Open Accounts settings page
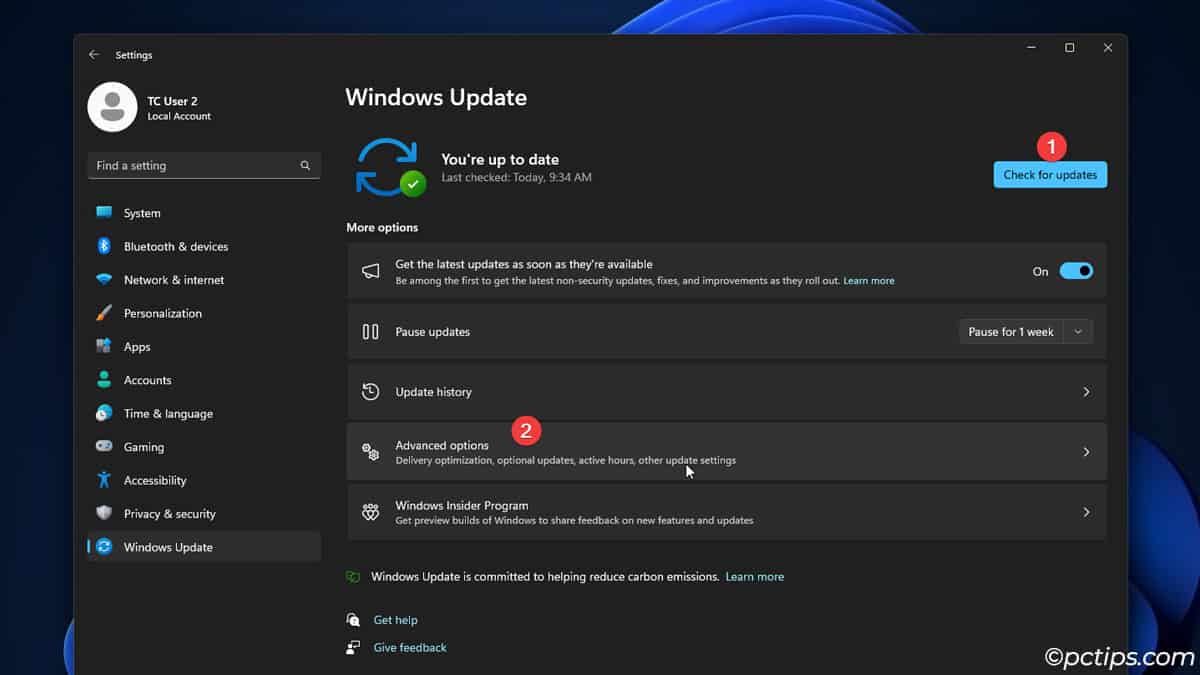 (204, 380)
